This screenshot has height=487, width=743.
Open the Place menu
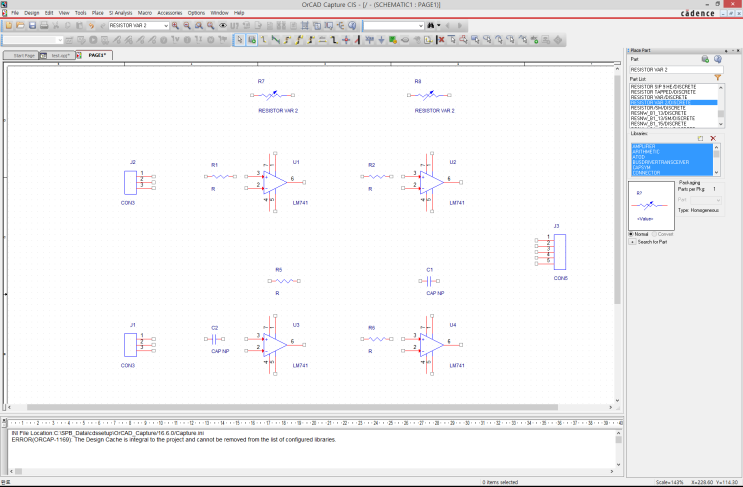click(98, 13)
